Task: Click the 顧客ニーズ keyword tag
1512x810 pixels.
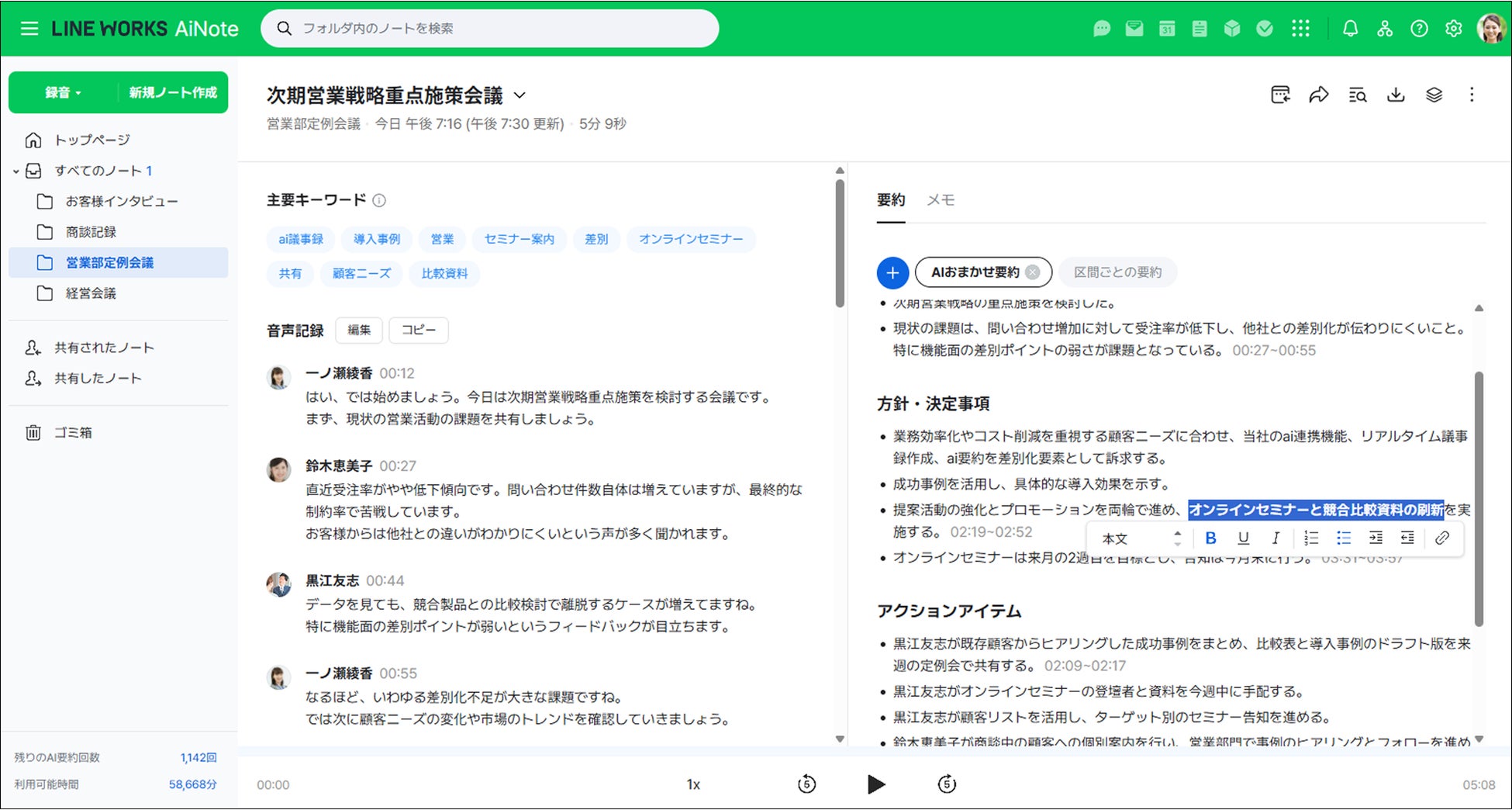Action: (x=361, y=273)
